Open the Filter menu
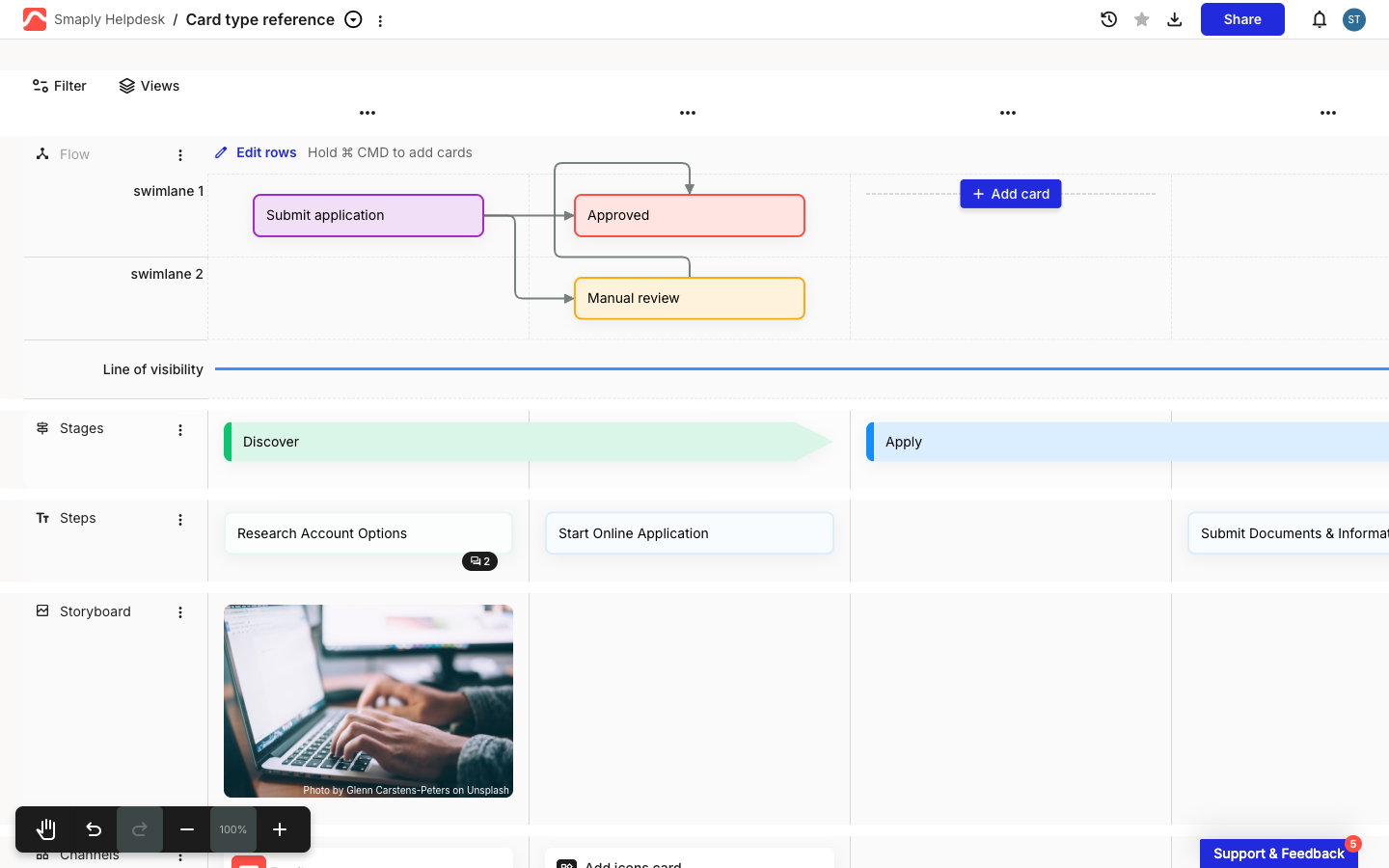Image resolution: width=1389 pixels, height=868 pixels. pos(60,86)
